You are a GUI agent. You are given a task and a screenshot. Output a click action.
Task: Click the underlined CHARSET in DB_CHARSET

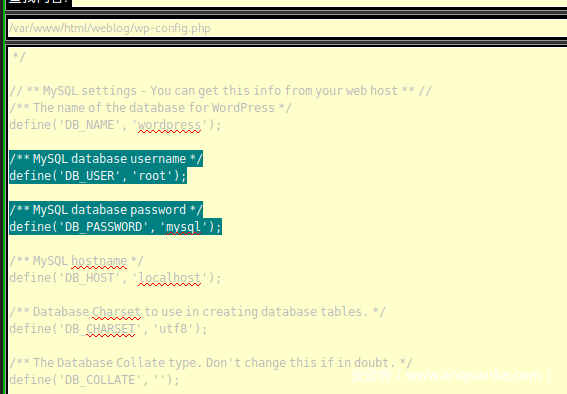click(111, 329)
